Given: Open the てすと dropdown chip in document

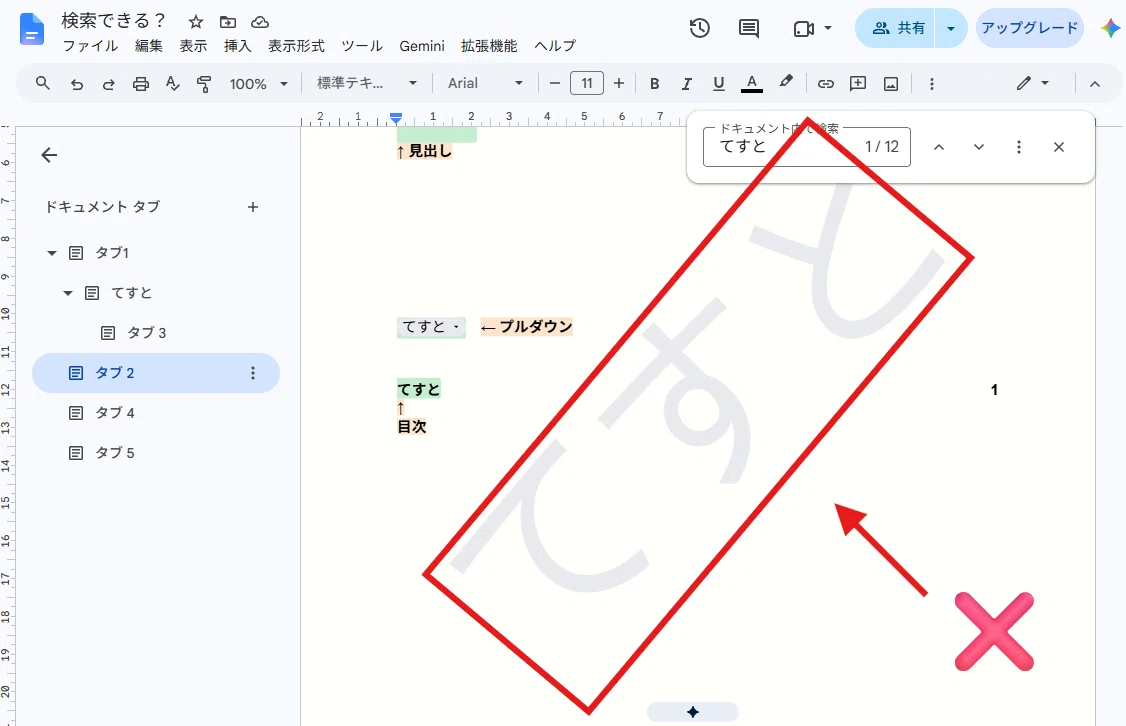Looking at the screenshot, I should point(432,327).
